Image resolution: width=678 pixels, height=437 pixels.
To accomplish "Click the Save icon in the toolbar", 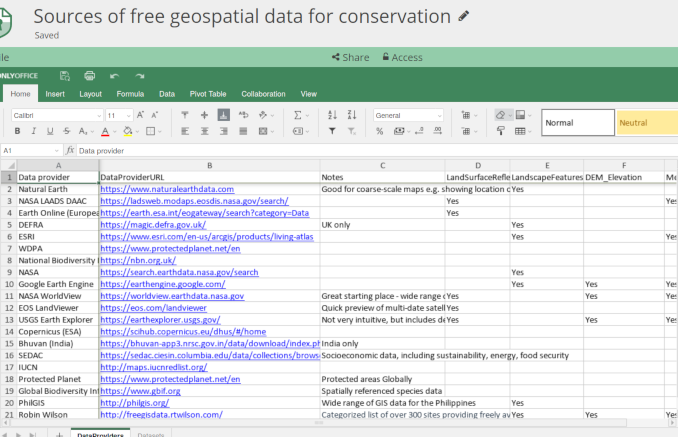I will (x=65, y=76).
